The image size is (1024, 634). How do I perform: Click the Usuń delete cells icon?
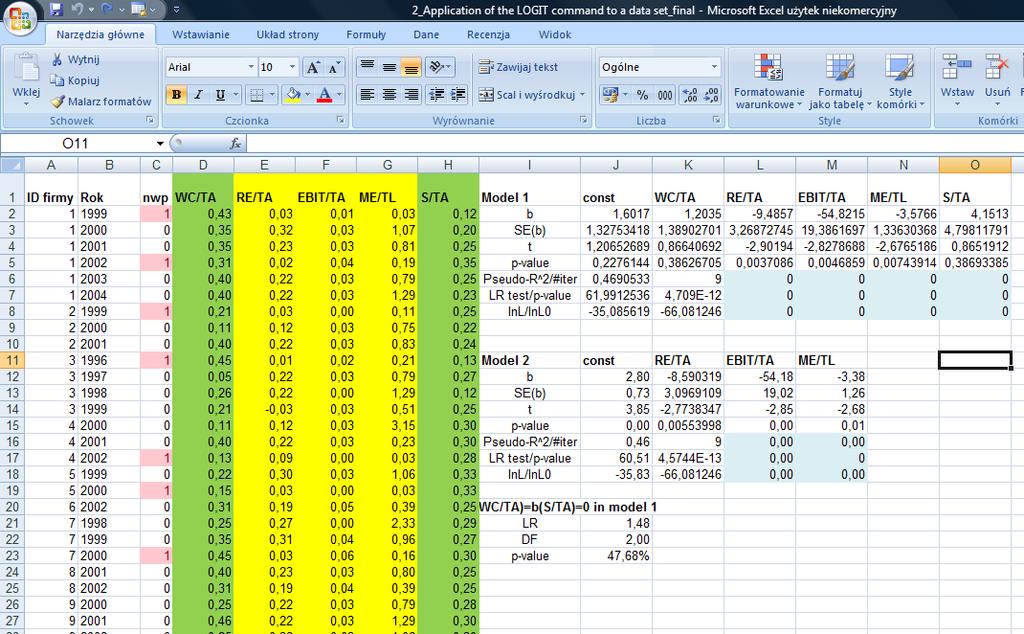(997, 67)
